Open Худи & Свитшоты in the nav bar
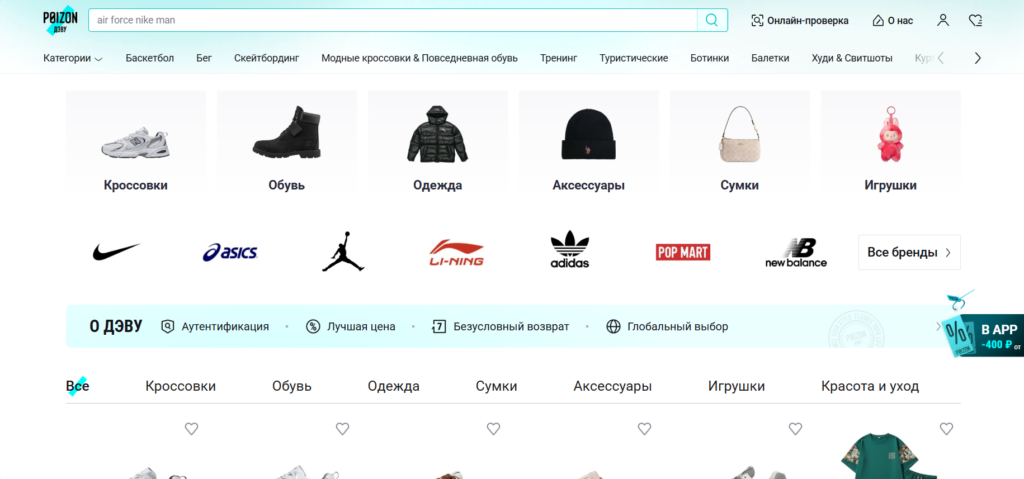This screenshot has height=479, width=1024. (x=852, y=58)
